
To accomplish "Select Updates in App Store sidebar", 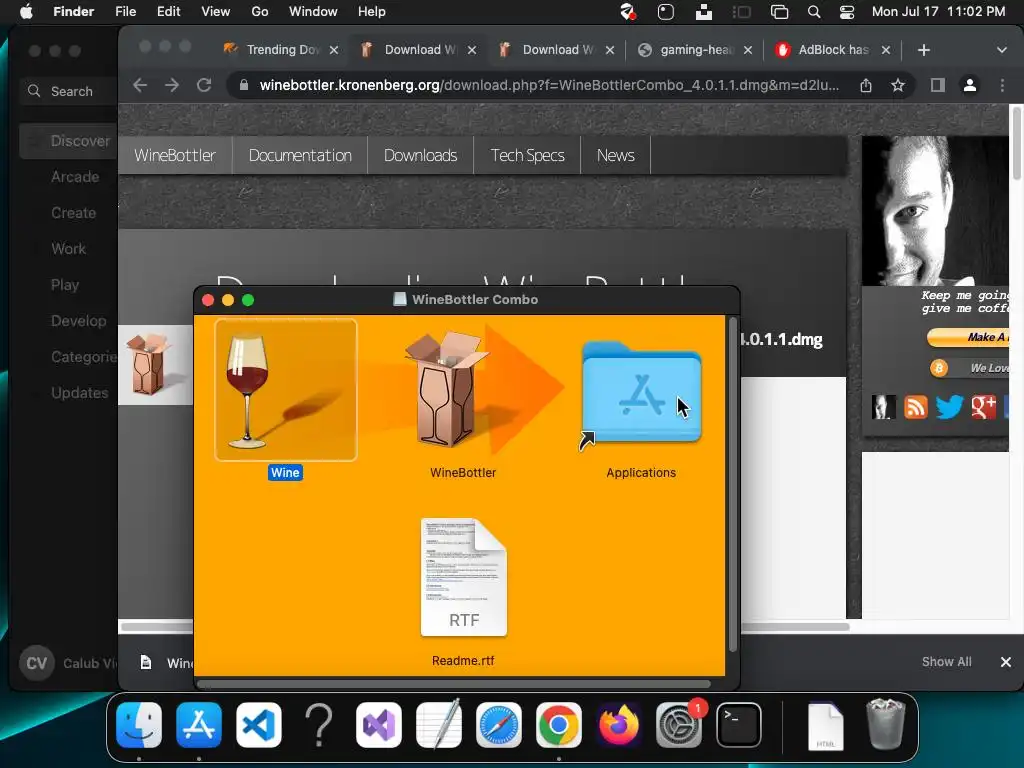I will [x=80, y=392].
